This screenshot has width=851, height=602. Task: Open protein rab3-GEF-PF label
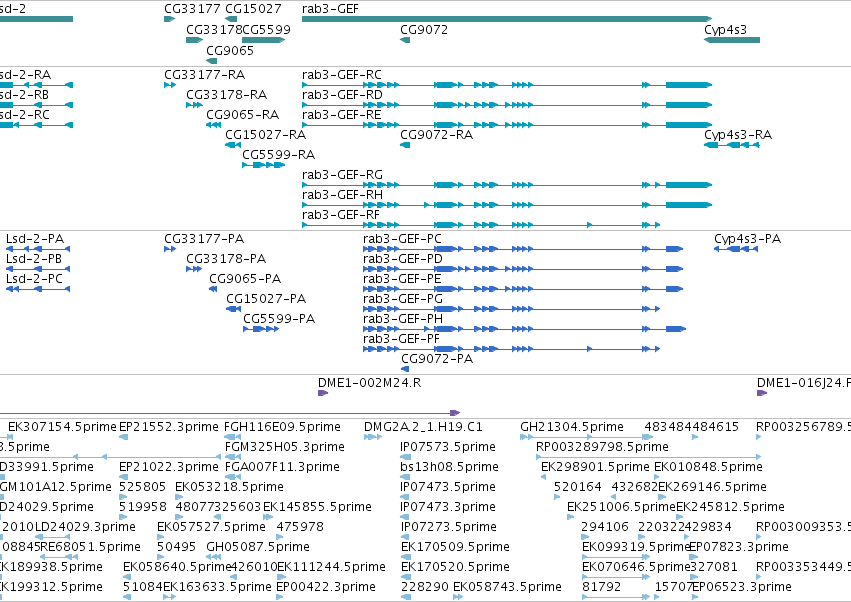point(401,338)
